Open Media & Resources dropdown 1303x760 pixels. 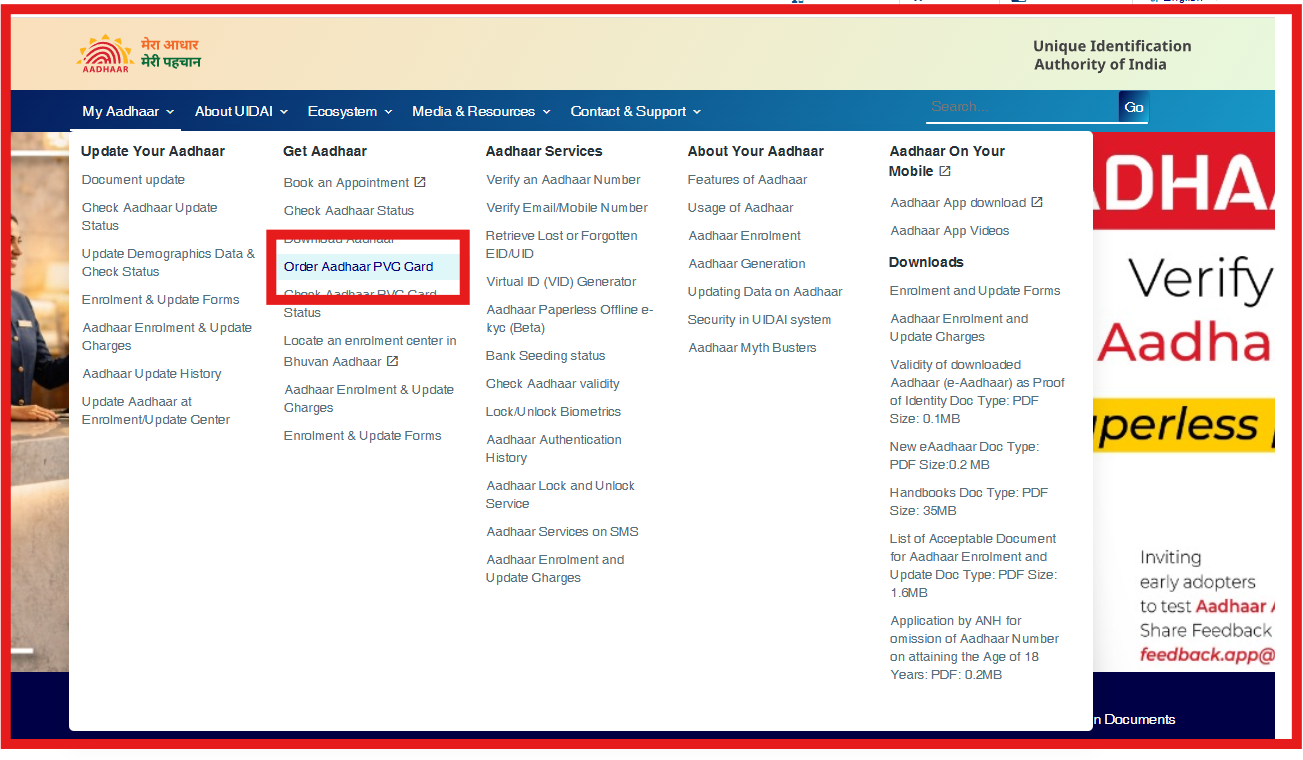coord(481,111)
